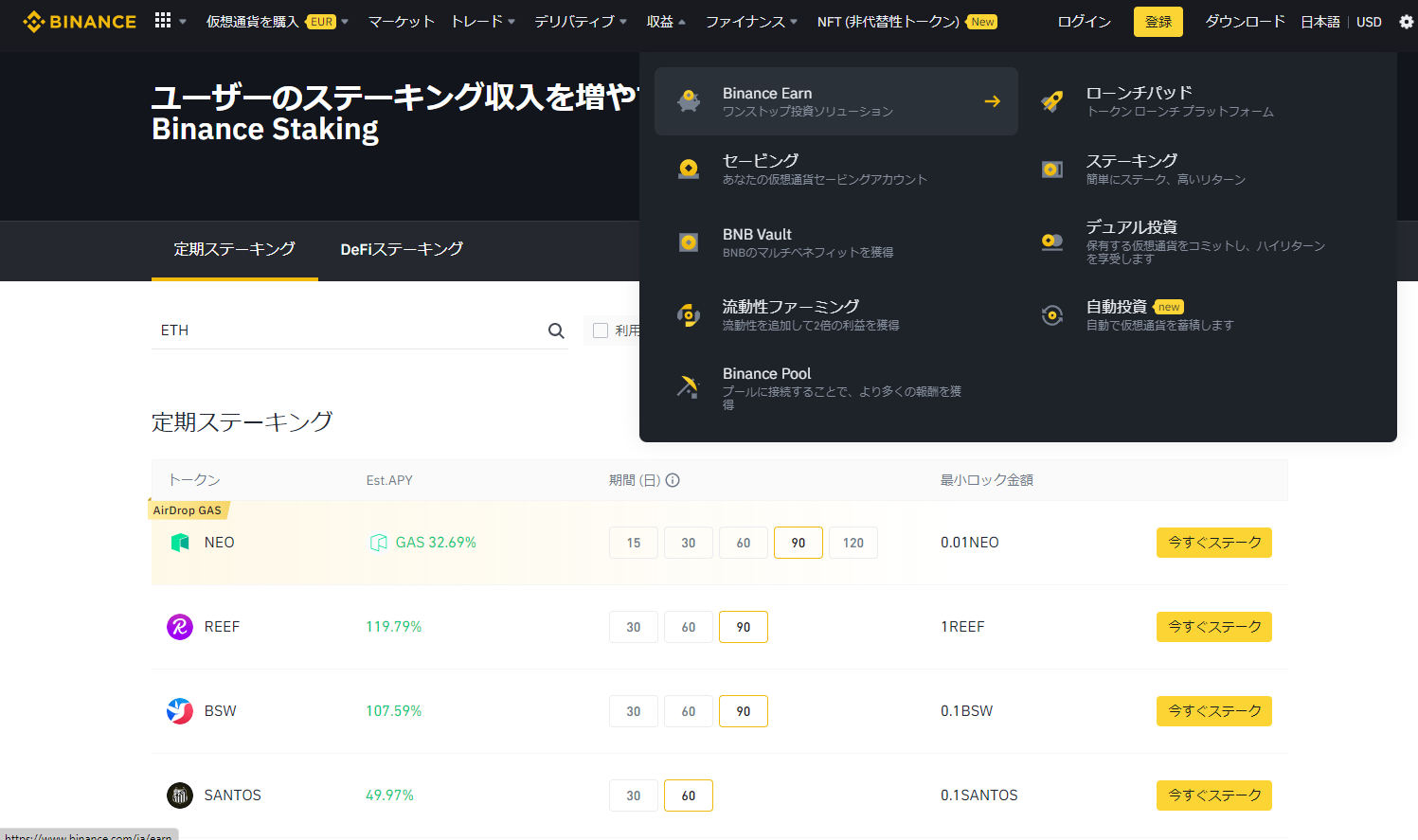1418x840 pixels.
Task: Expand the トレード dropdown menu
Action: click(x=482, y=22)
